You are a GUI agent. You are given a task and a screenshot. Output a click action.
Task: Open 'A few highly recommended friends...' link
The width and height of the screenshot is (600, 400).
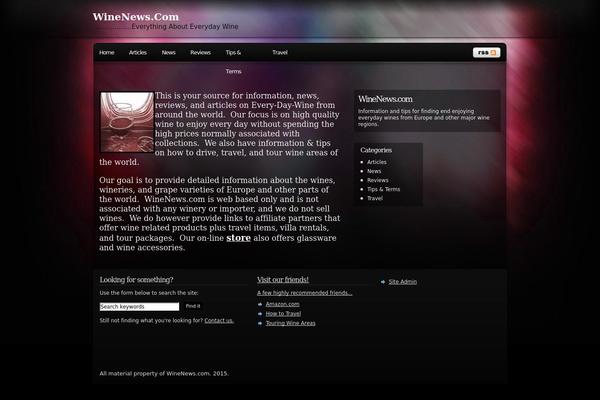(305, 293)
